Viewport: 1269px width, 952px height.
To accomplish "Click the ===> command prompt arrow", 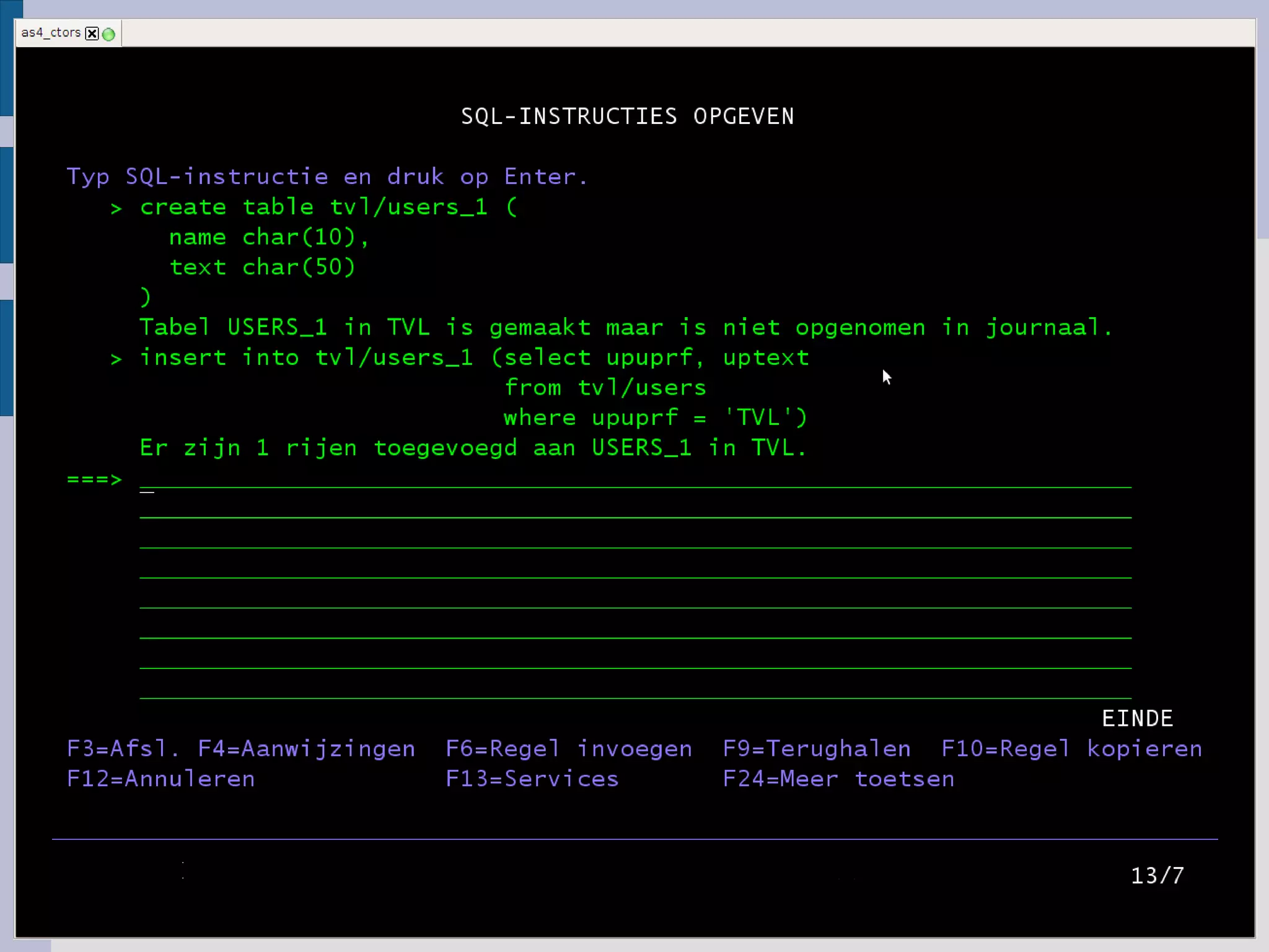I will [x=94, y=479].
